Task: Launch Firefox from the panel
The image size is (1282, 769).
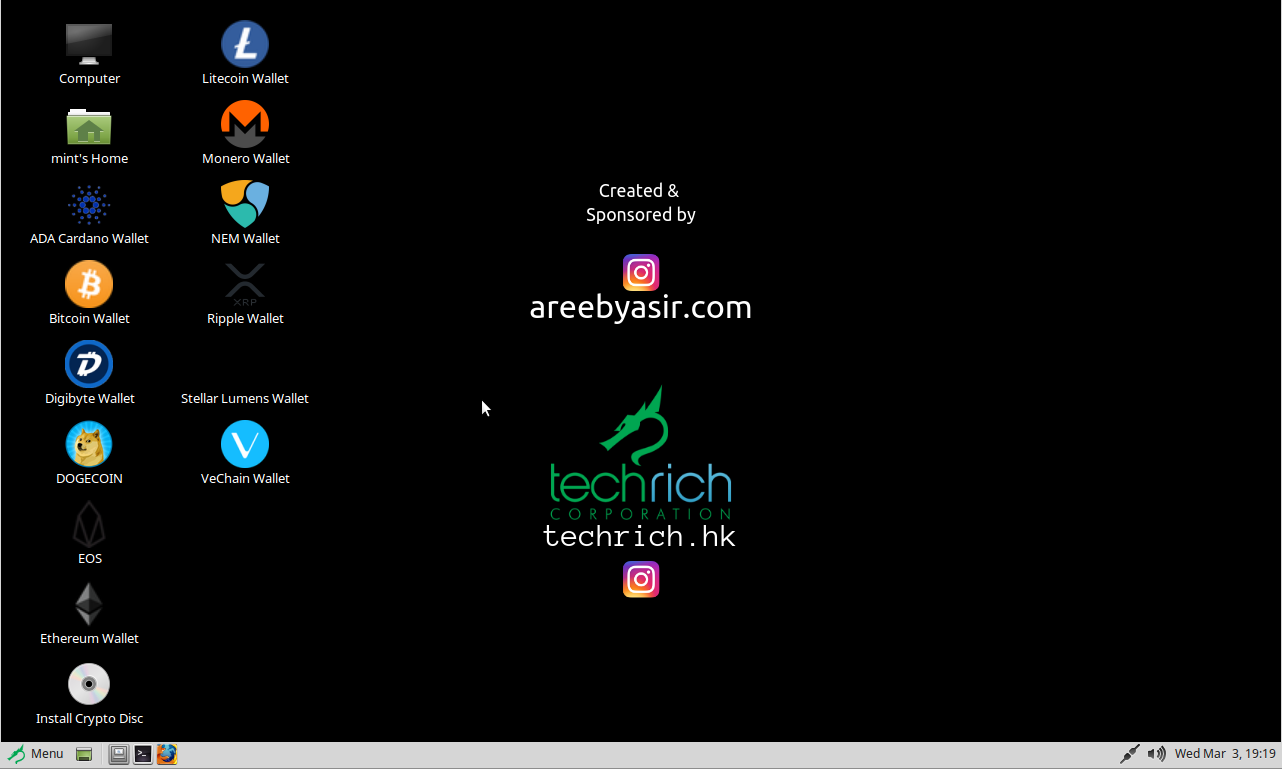Action: (x=167, y=754)
